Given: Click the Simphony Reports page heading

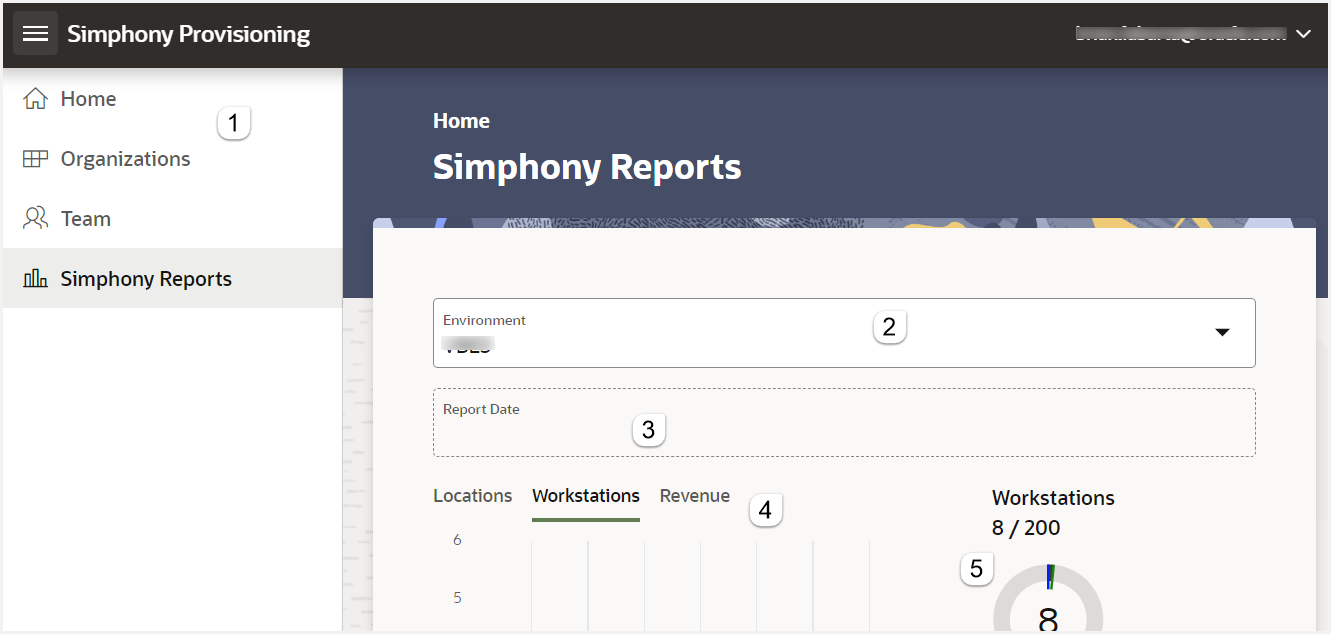Looking at the screenshot, I should (x=587, y=167).
